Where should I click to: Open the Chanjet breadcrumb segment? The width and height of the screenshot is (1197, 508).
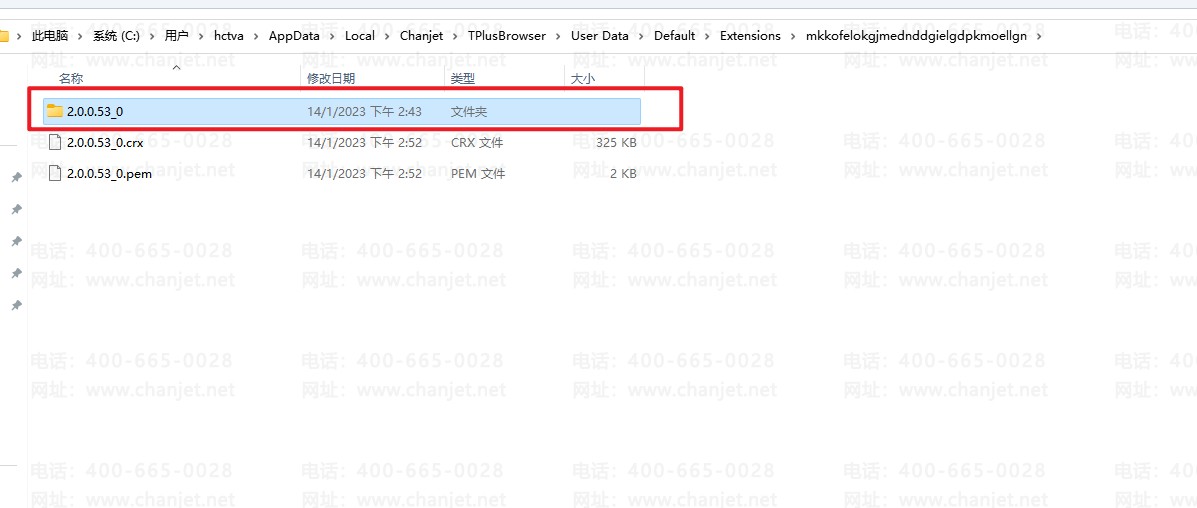[x=422, y=35]
